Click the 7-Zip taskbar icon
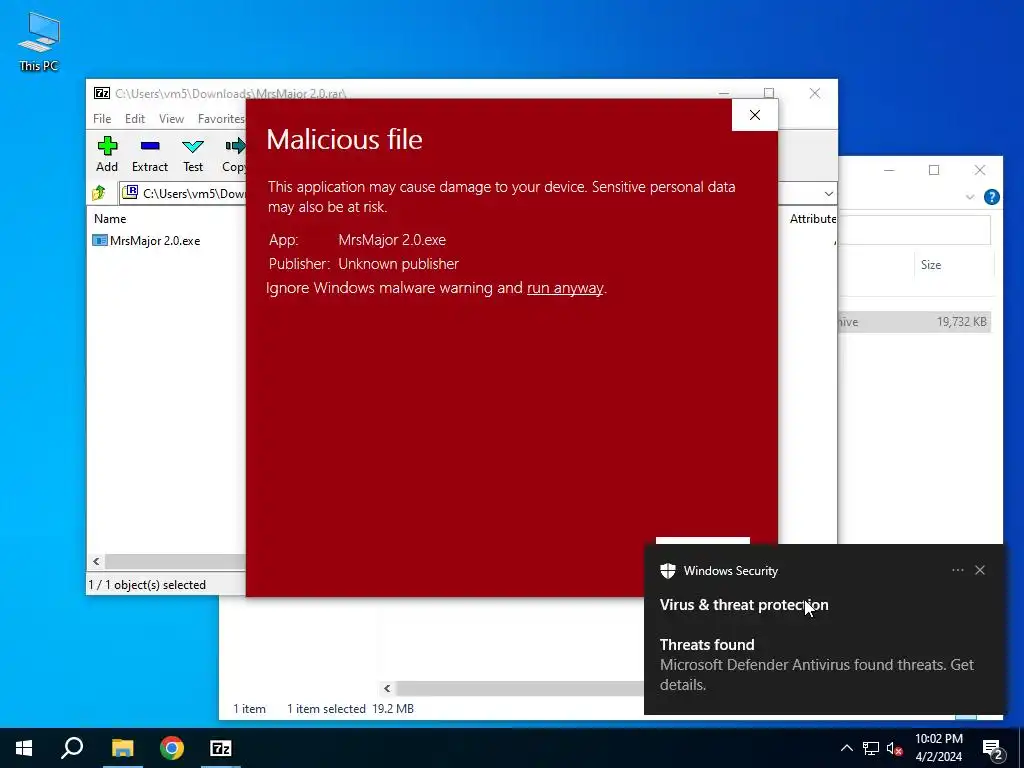 (x=221, y=748)
